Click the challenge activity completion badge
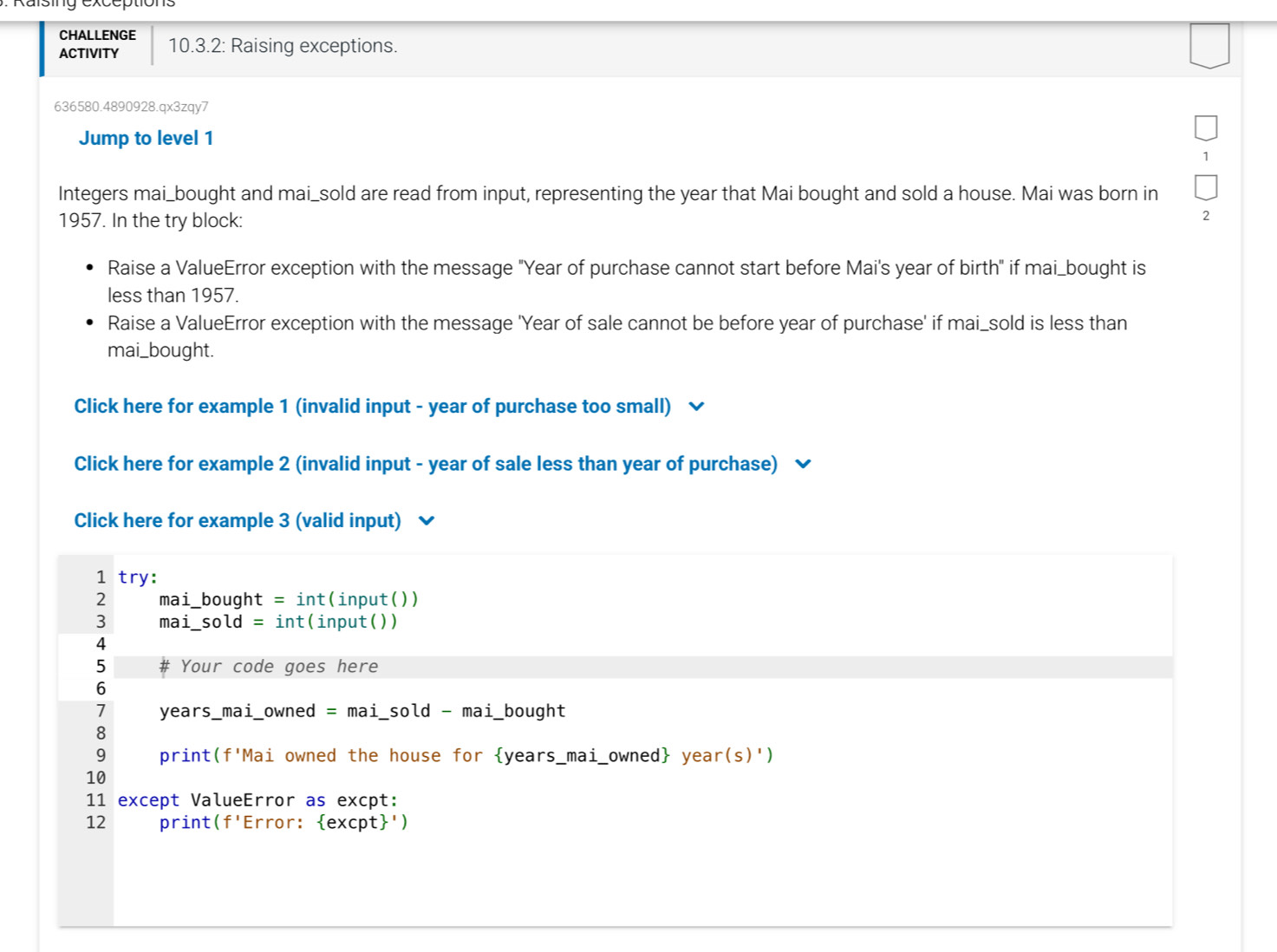 pos(1209,46)
